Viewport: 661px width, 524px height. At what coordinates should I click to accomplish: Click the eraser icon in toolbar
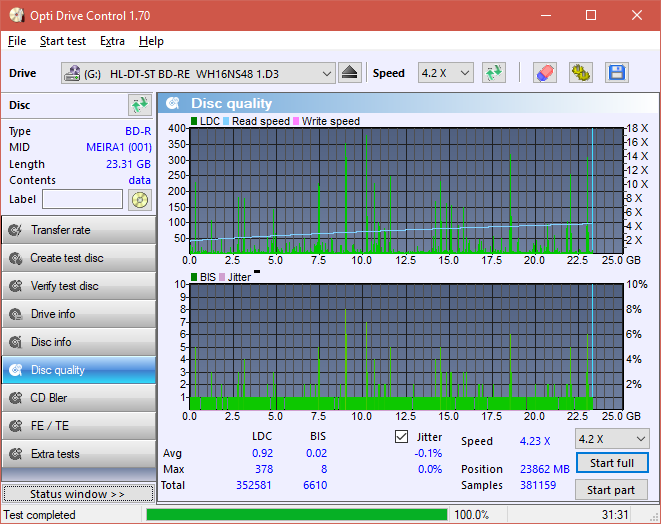pyautogui.click(x=544, y=73)
